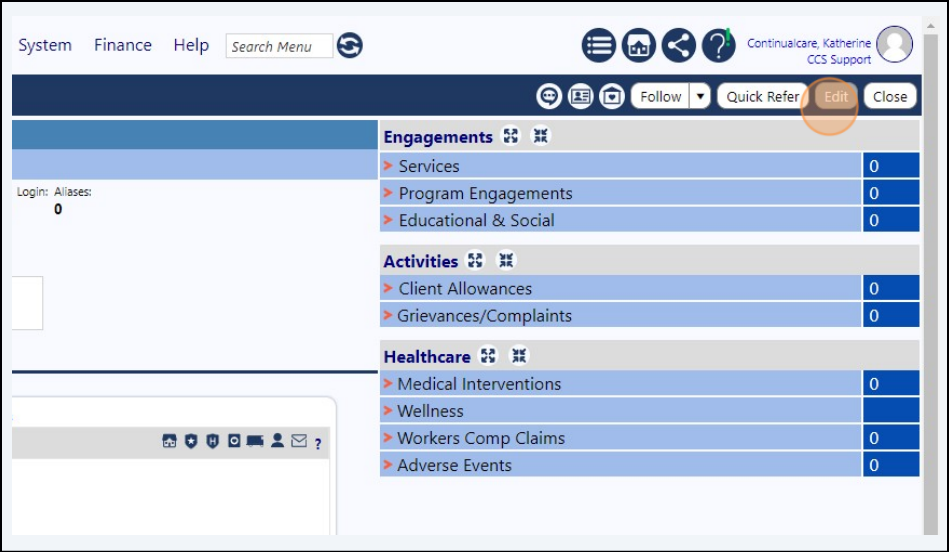Open the Follow dropdown arrow
The width and height of the screenshot is (949, 552).
700,96
